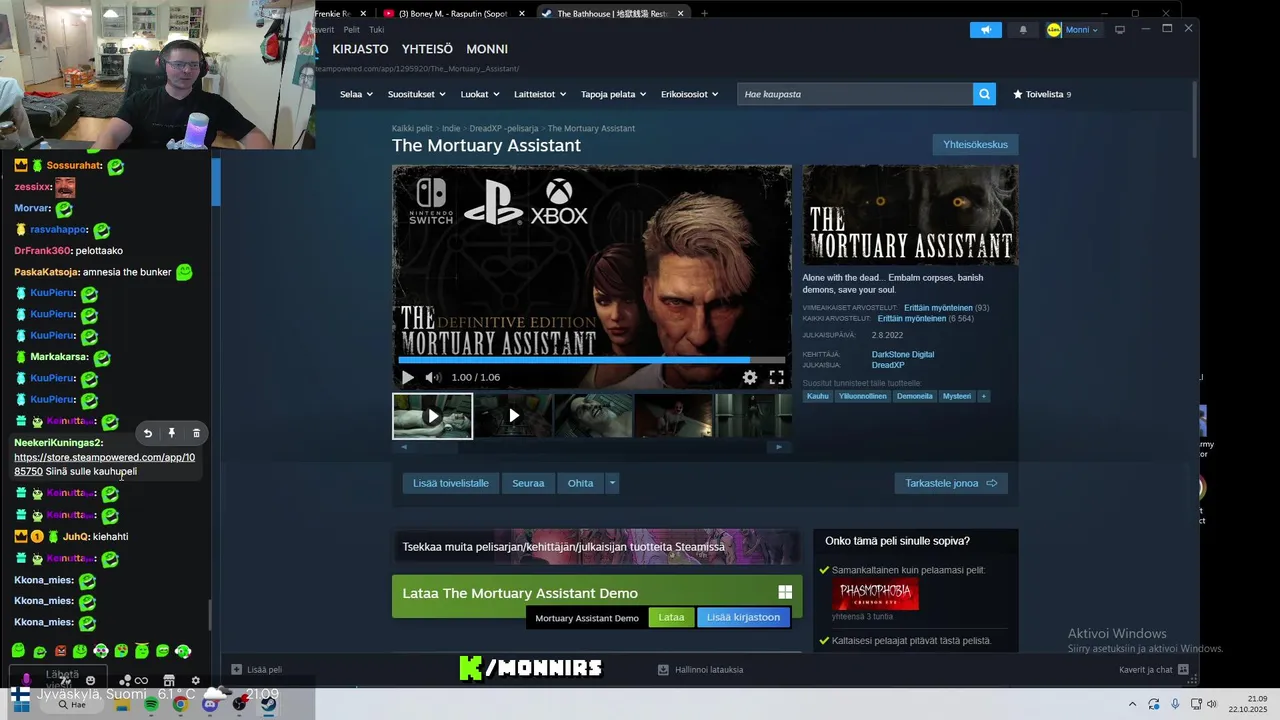Toggle trailer fullscreen icon
The width and height of the screenshot is (1280, 720).
click(776, 377)
